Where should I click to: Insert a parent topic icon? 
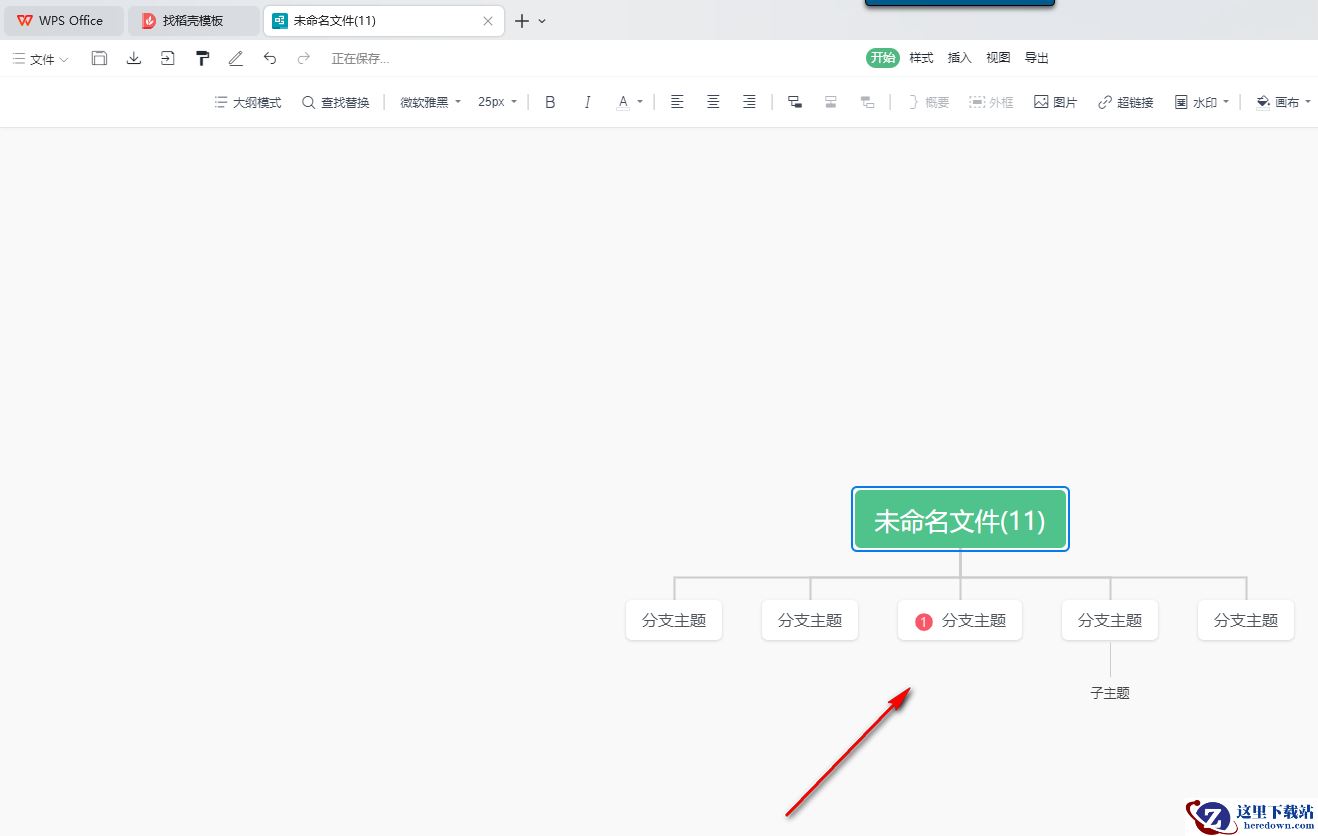pyautogui.click(x=867, y=102)
